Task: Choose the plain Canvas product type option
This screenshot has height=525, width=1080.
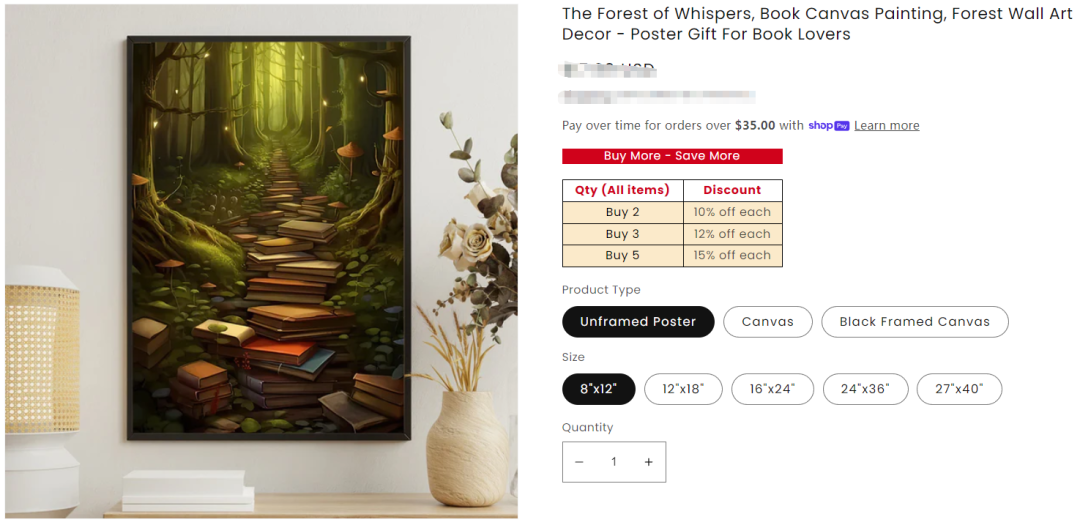Action: (767, 322)
